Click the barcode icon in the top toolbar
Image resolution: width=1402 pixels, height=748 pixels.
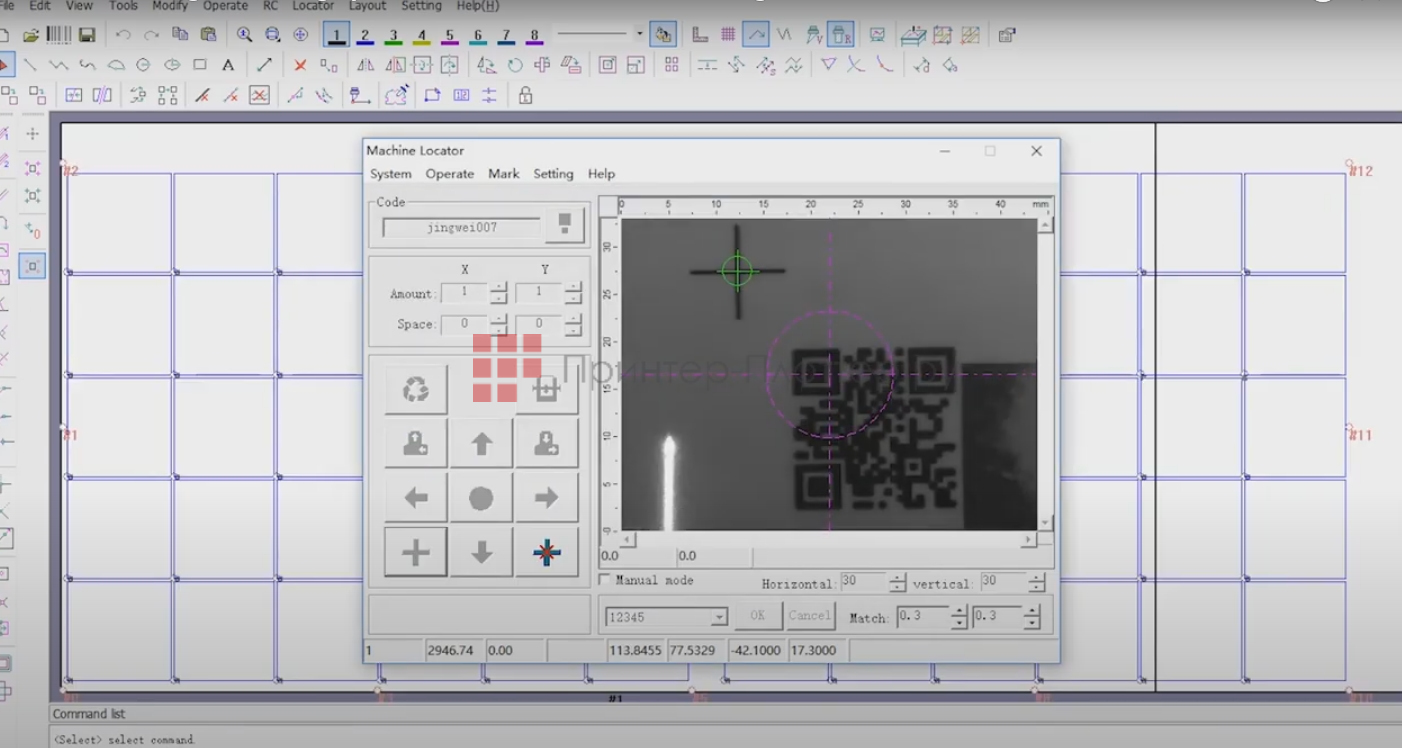59,35
